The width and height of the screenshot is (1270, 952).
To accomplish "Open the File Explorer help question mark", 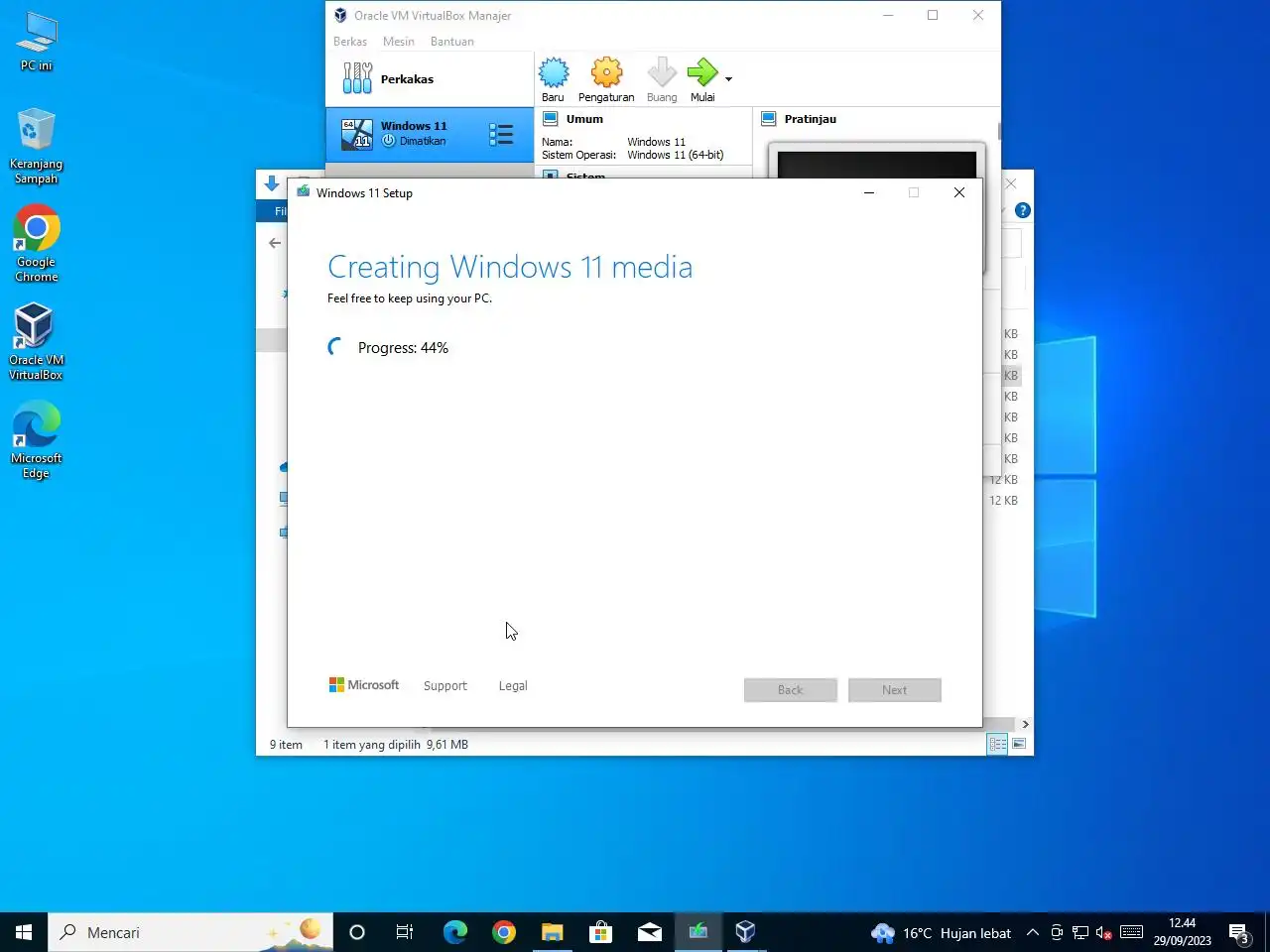I will [x=1023, y=210].
